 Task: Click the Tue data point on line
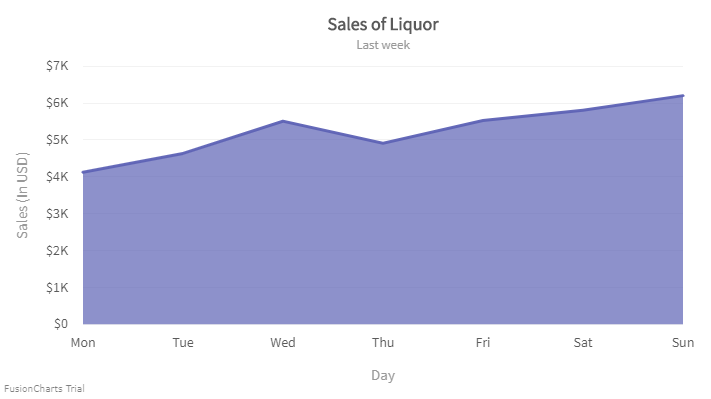pos(183,153)
